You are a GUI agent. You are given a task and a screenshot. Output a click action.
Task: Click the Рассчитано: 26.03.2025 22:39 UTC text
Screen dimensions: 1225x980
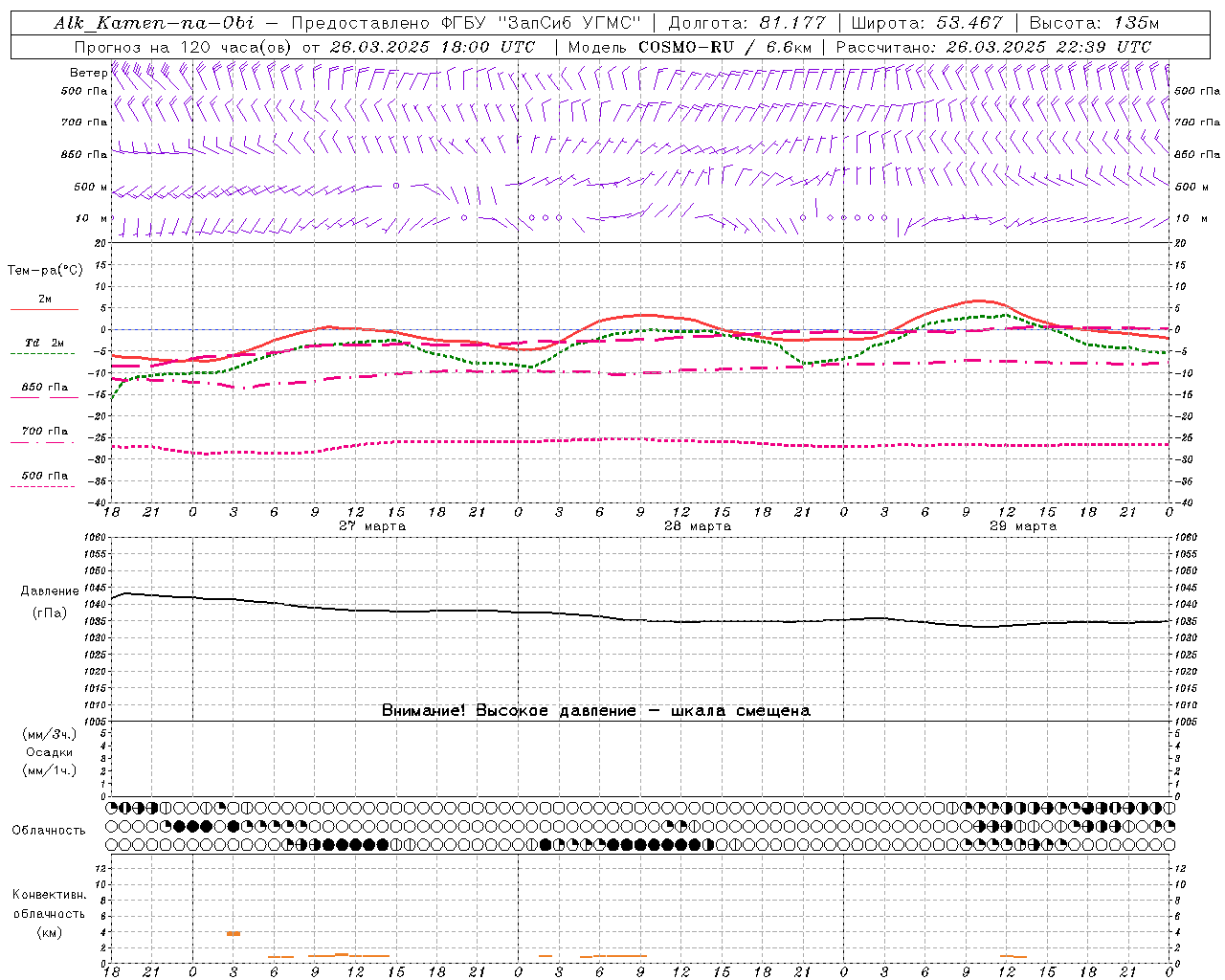tap(993, 47)
